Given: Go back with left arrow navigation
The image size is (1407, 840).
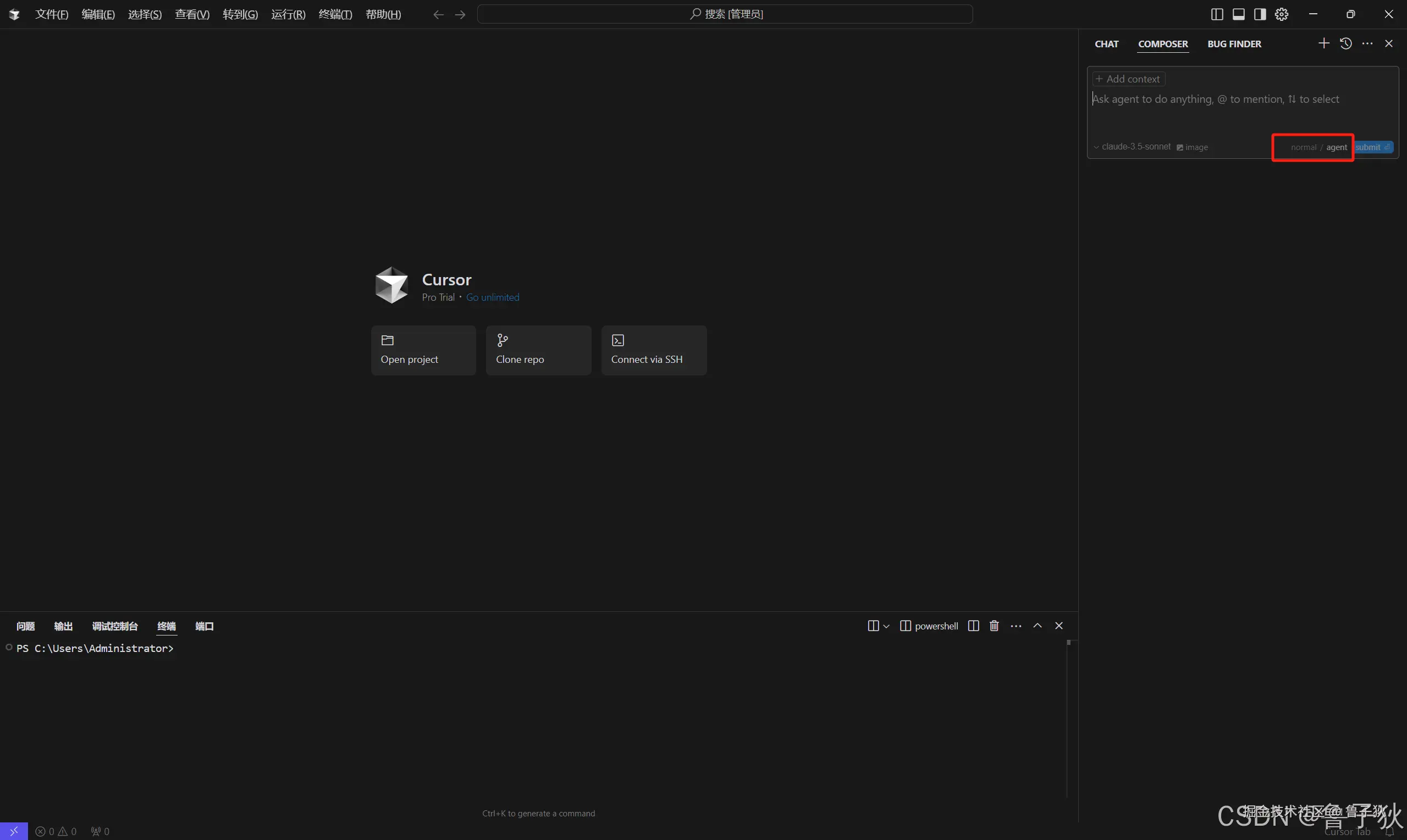Looking at the screenshot, I should coord(438,15).
